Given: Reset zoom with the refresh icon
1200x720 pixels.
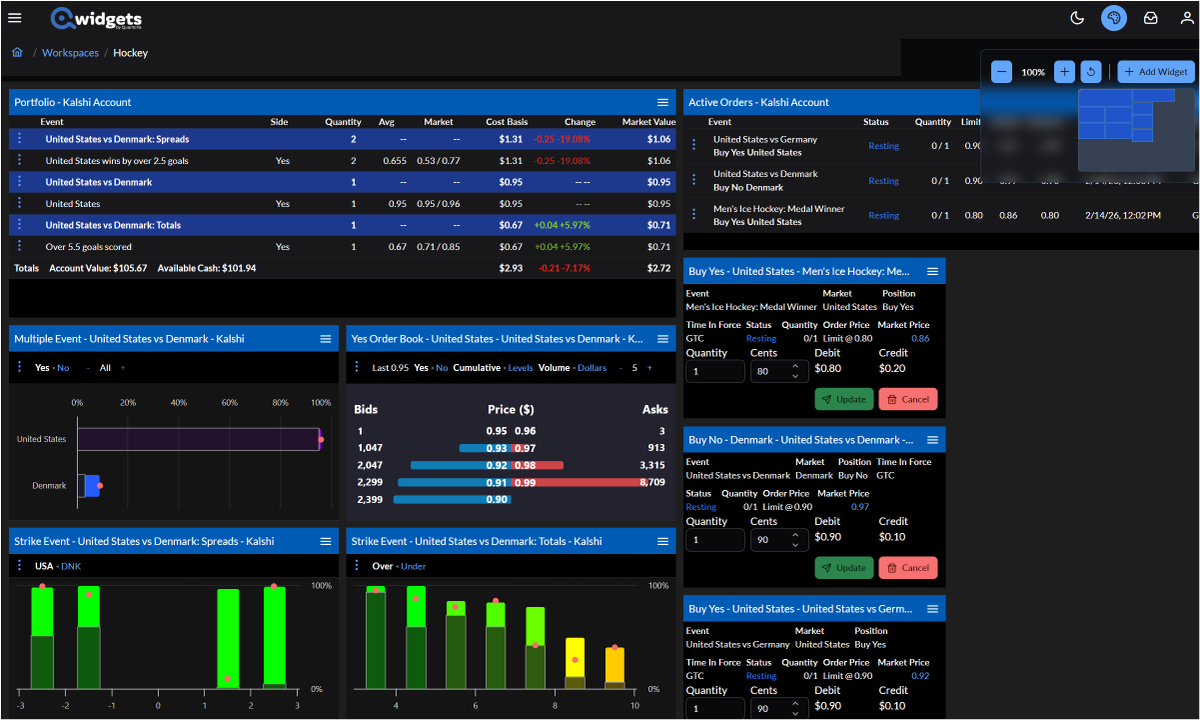Looking at the screenshot, I should tap(1091, 72).
